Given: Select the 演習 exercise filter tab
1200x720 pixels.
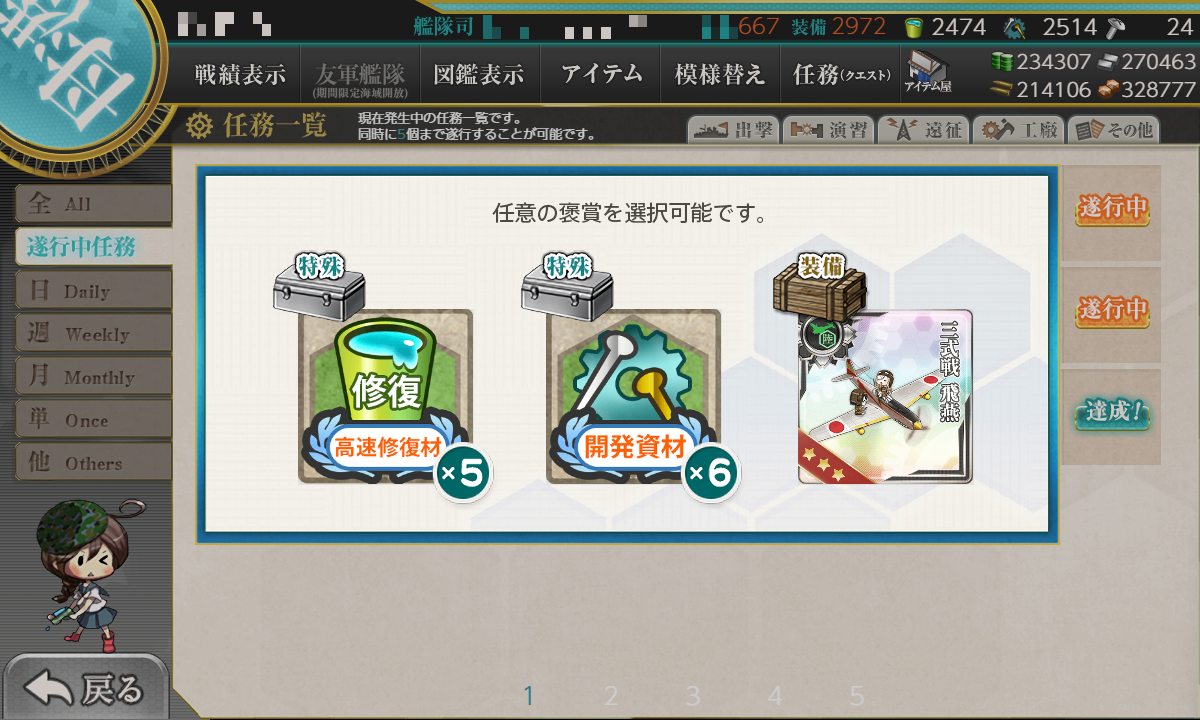Looking at the screenshot, I should (x=828, y=129).
